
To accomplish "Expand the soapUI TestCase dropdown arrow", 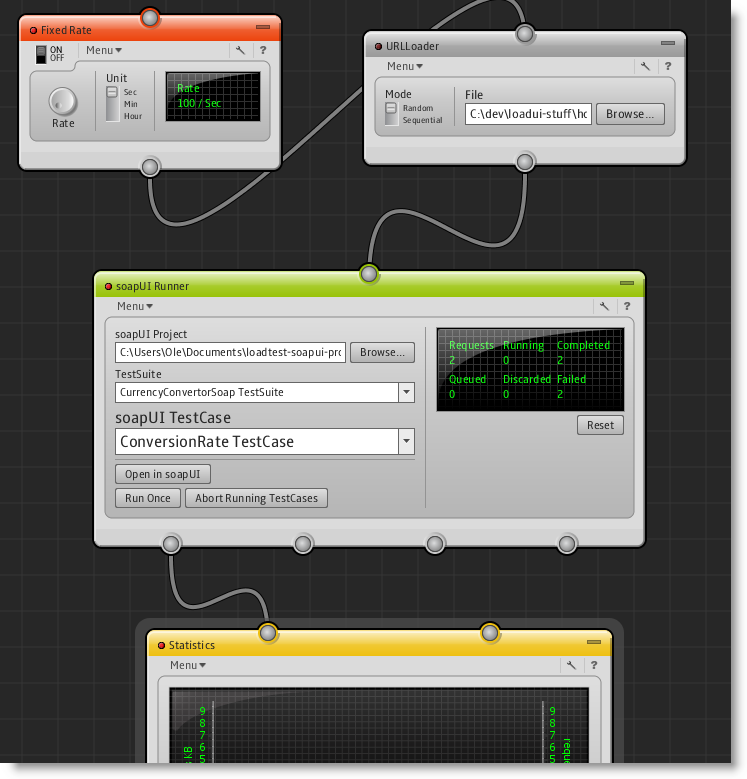I will click(x=406, y=441).
